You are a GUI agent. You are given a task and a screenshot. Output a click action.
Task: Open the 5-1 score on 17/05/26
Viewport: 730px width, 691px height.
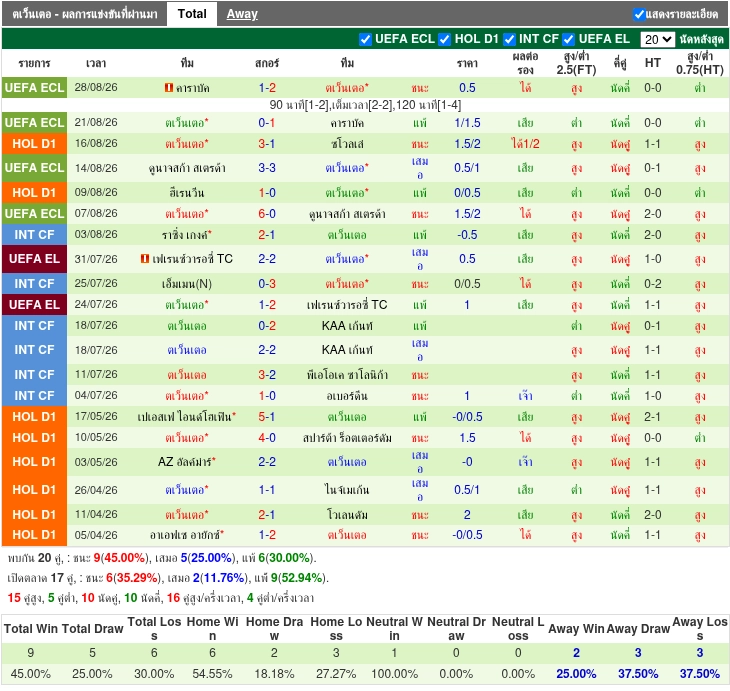267,417
